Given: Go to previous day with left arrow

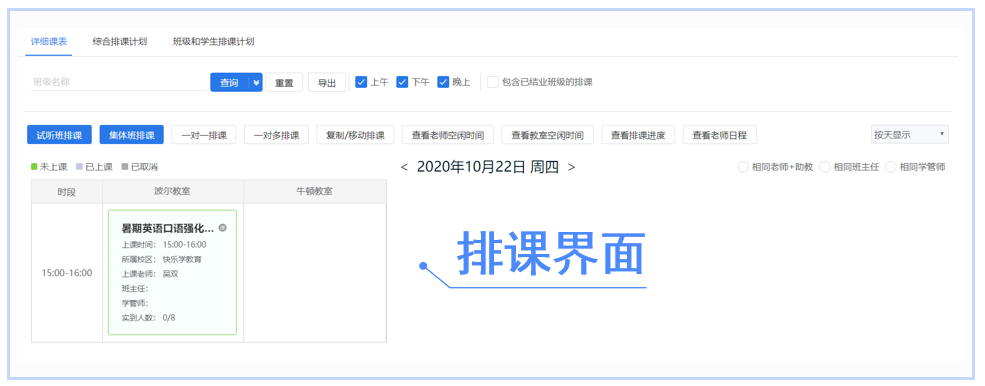Looking at the screenshot, I should [404, 167].
